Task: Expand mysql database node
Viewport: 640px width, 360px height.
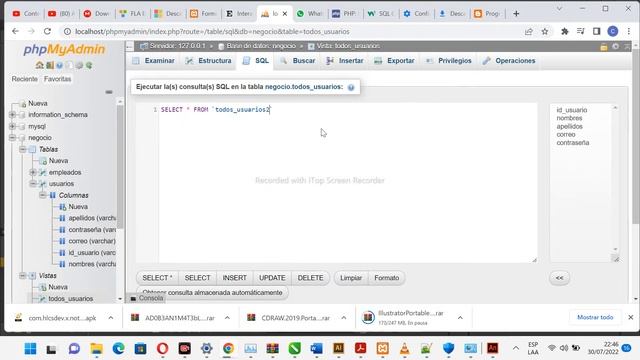Action: [12, 126]
